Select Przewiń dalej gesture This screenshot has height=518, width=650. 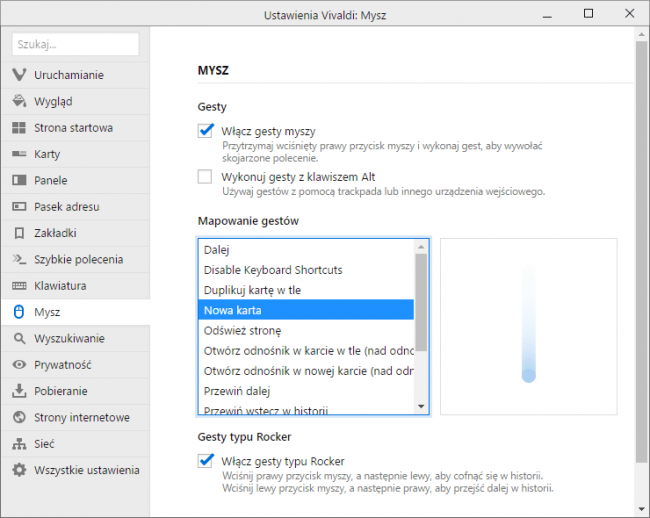pos(306,391)
